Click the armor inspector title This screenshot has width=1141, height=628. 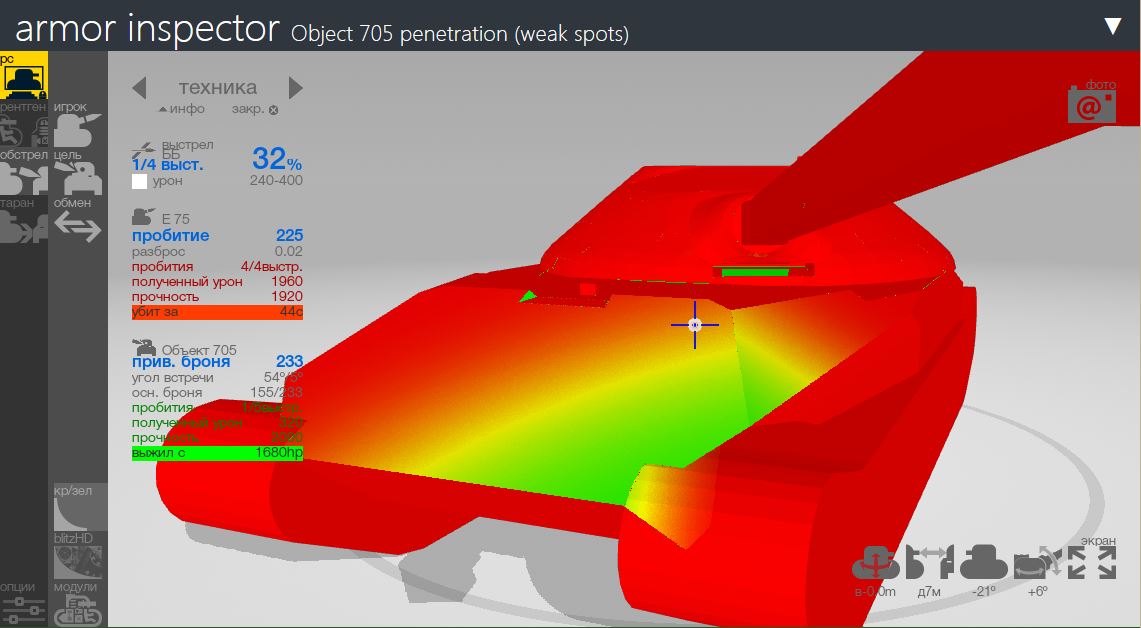[x=147, y=29]
